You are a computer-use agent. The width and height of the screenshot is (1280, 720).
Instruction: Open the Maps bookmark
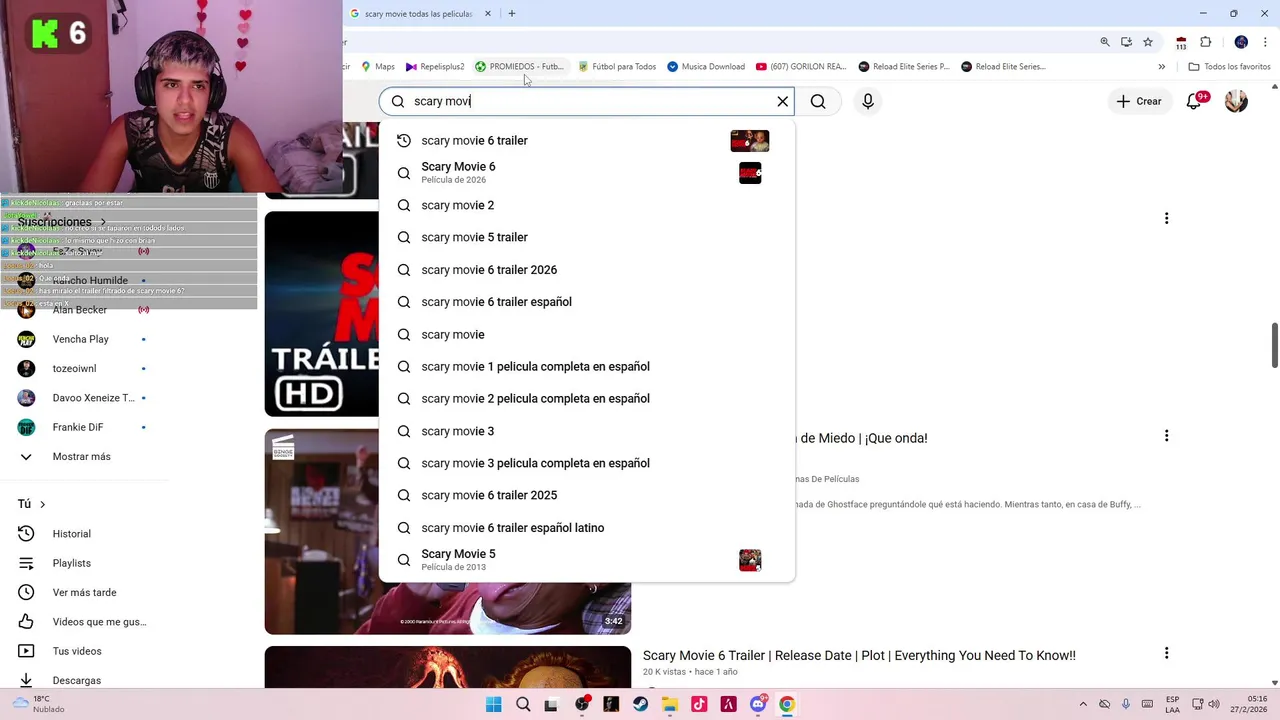(x=377, y=67)
